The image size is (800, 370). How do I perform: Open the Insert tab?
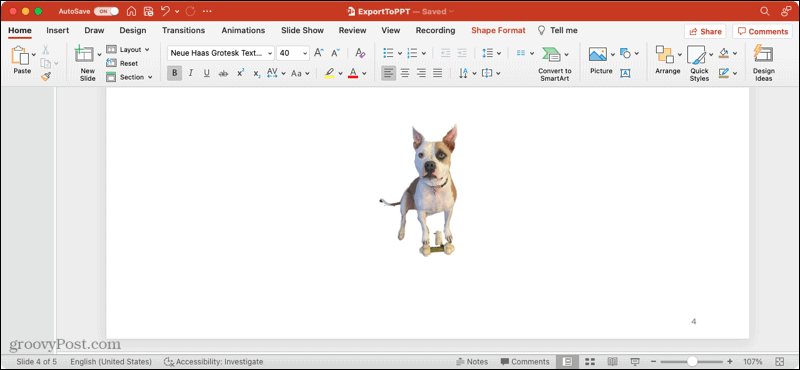(x=58, y=31)
